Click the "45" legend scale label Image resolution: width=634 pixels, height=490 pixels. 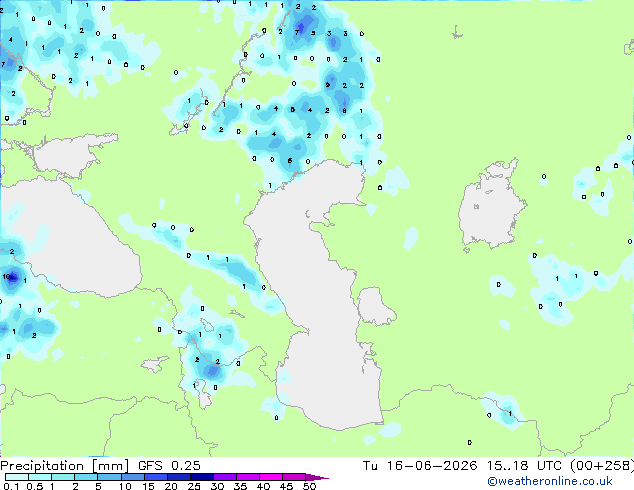[286, 486]
